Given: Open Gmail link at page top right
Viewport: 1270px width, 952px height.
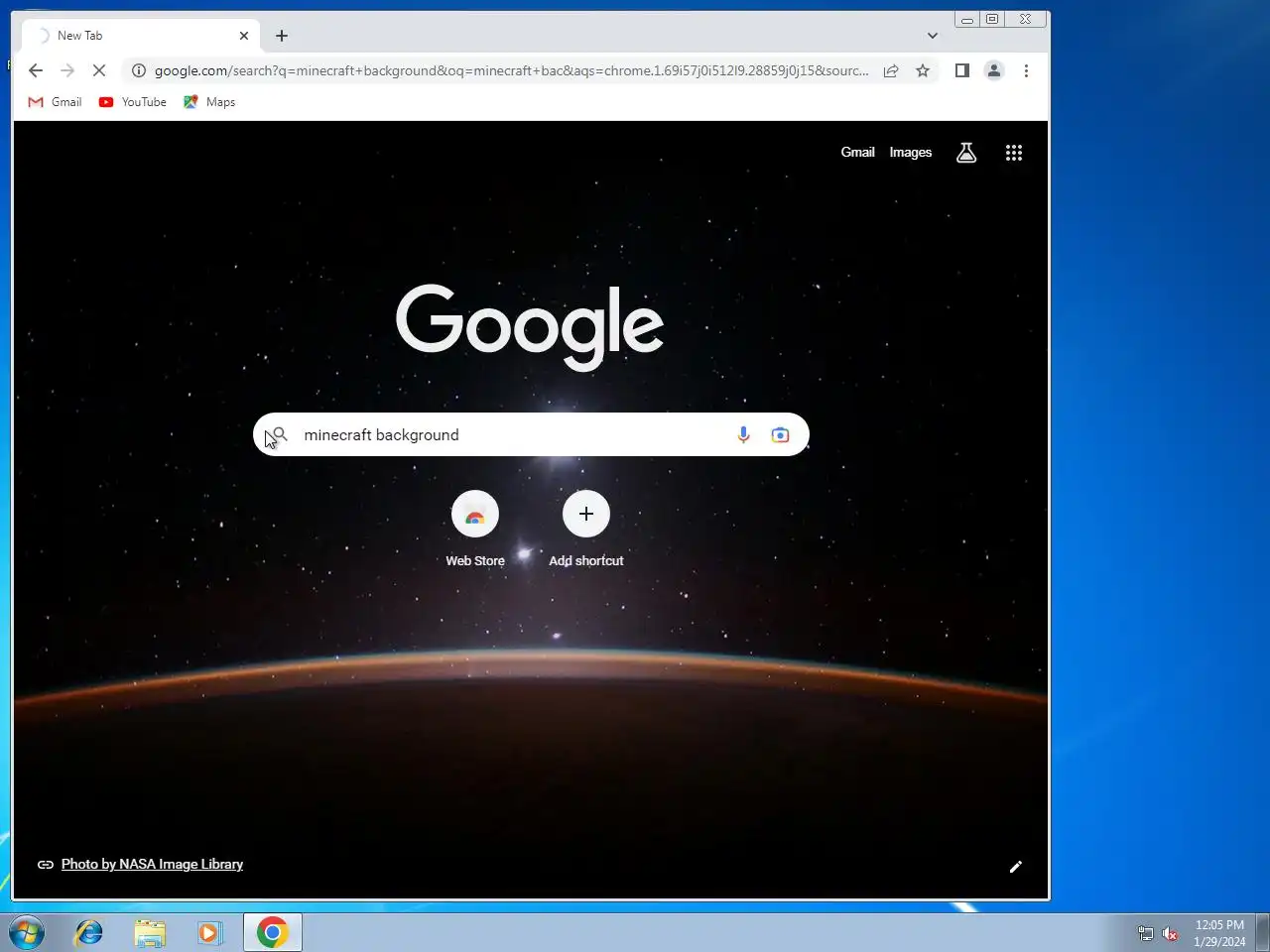Looking at the screenshot, I should [857, 152].
